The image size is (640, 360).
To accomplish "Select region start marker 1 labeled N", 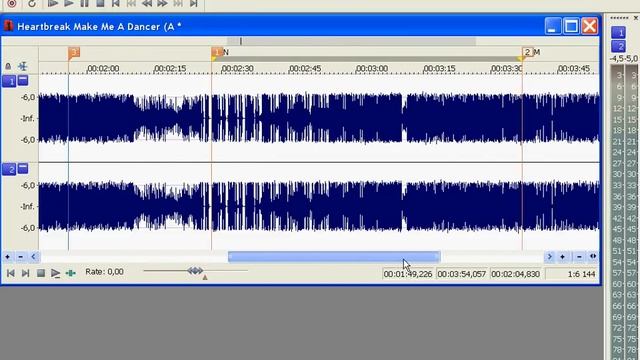I will coord(217,53).
